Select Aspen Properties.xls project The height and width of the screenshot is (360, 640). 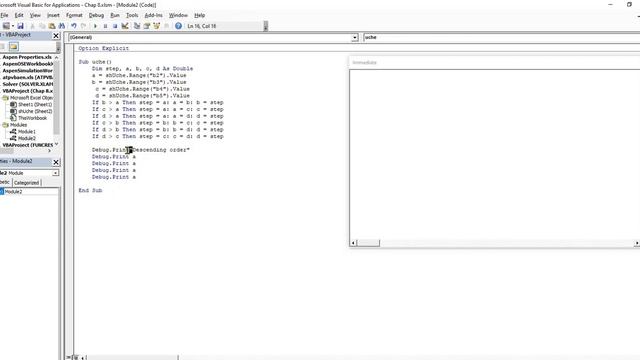click(27, 58)
